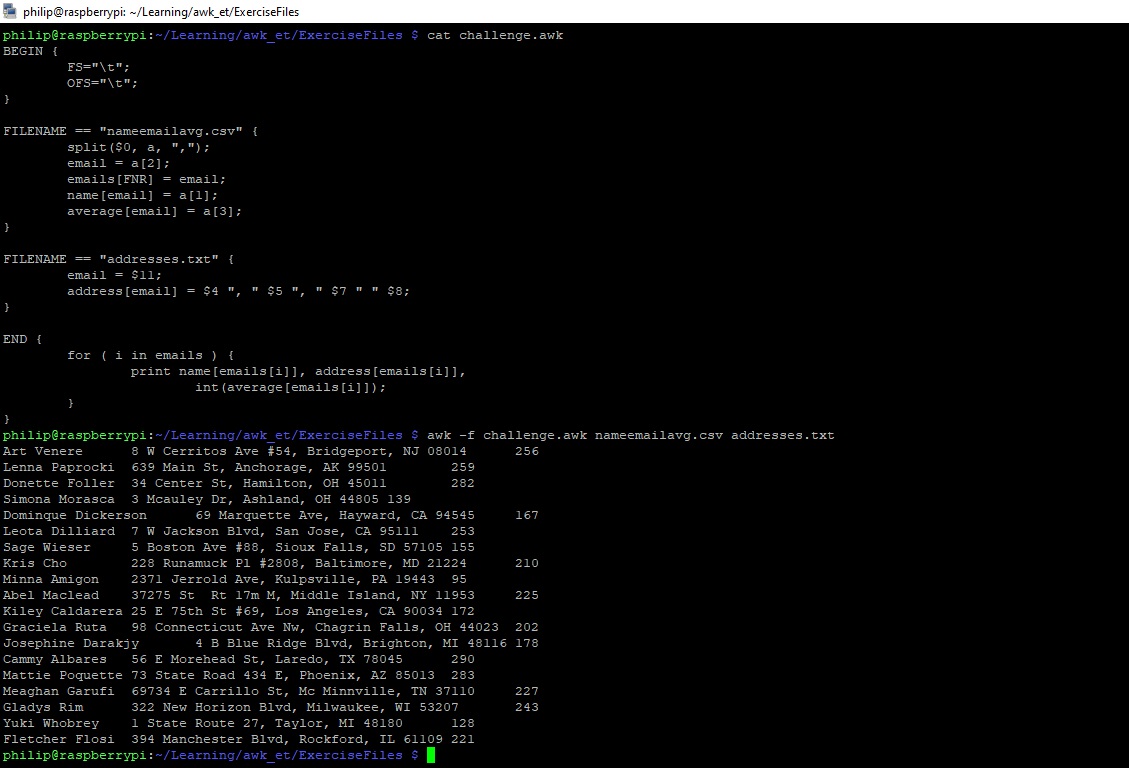Click the 'cat challenge.awk' command text
This screenshot has width=1129, height=768.
(x=495, y=35)
